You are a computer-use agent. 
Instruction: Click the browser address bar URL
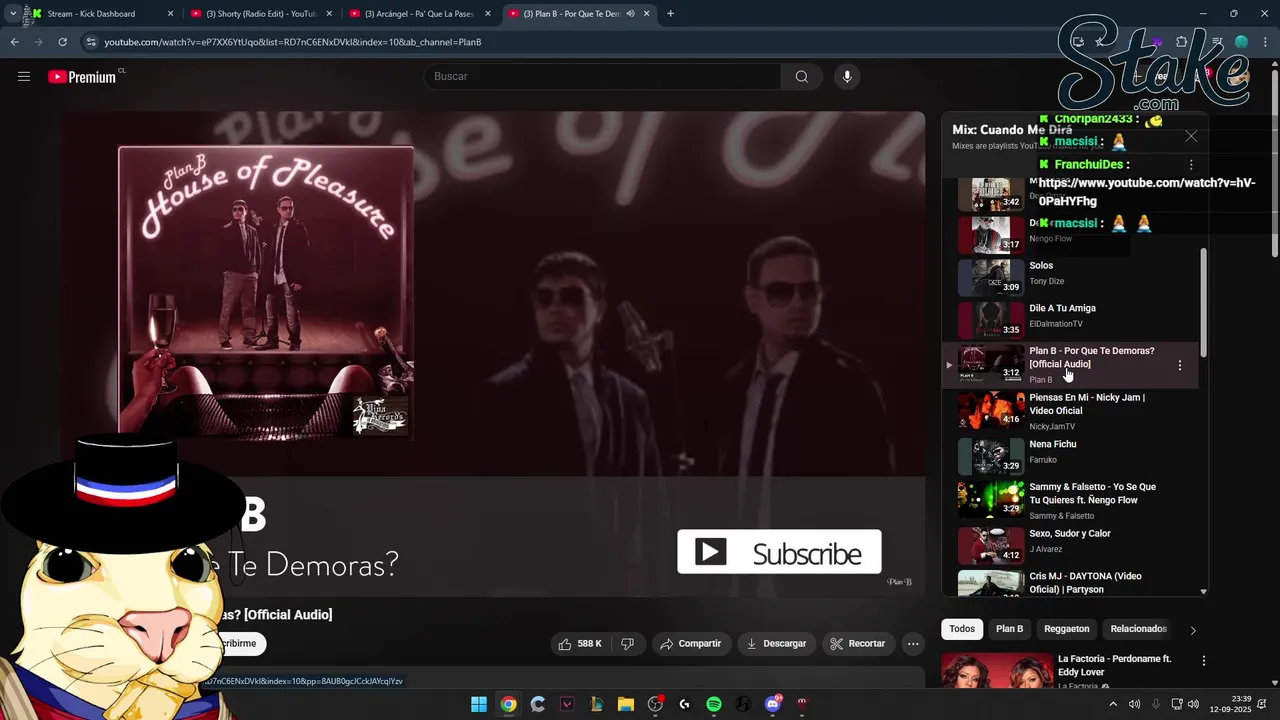click(x=292, y=42)
